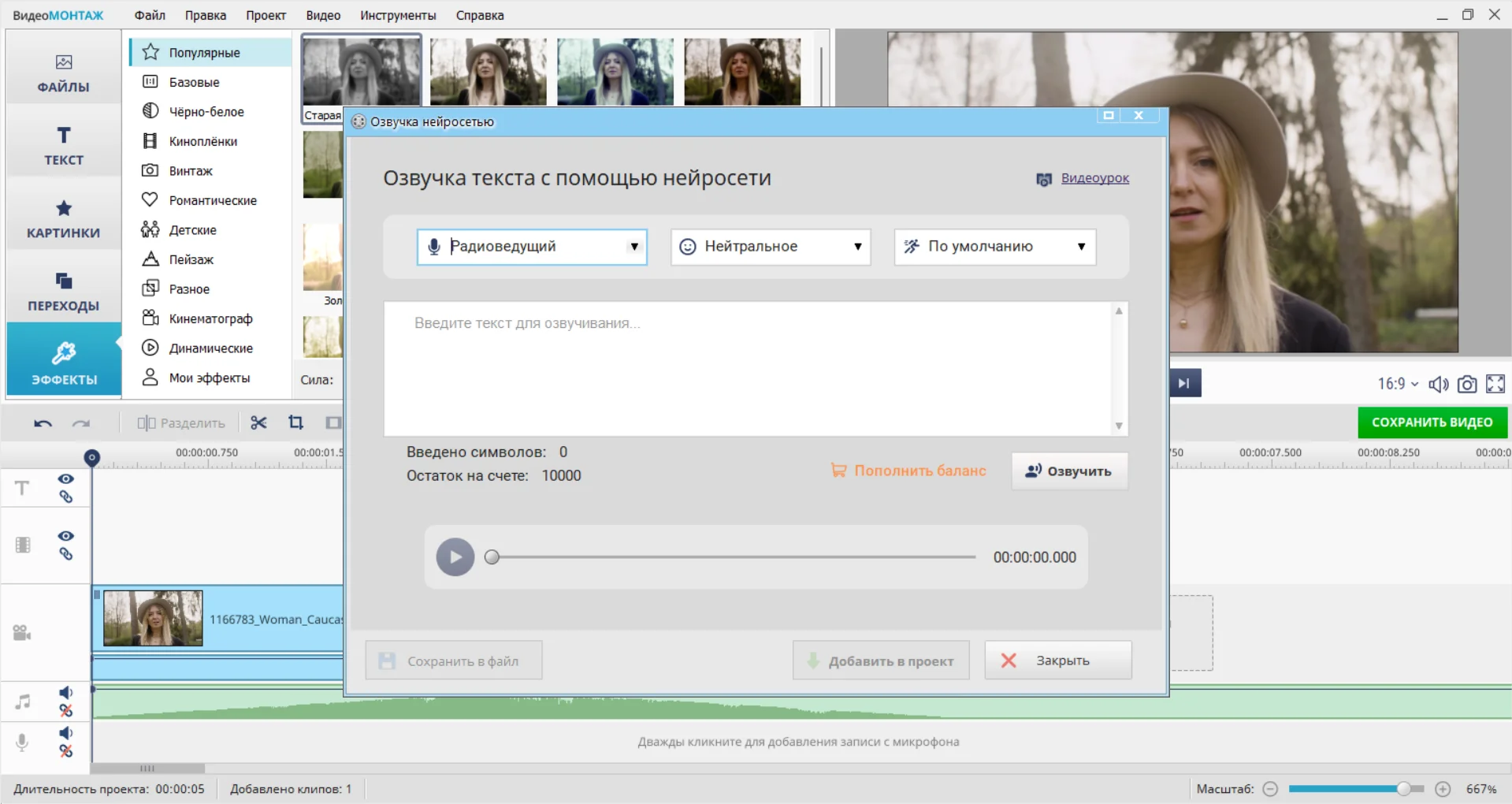The width and height of the screenshot is (1512, 804).
Task: Enter fullscreen preview mode
Action: click(1495, 384)
